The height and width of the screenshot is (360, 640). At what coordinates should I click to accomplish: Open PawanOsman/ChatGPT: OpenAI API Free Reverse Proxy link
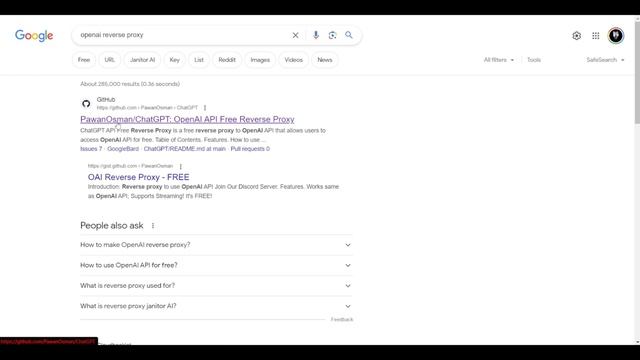tap(187, 120)
